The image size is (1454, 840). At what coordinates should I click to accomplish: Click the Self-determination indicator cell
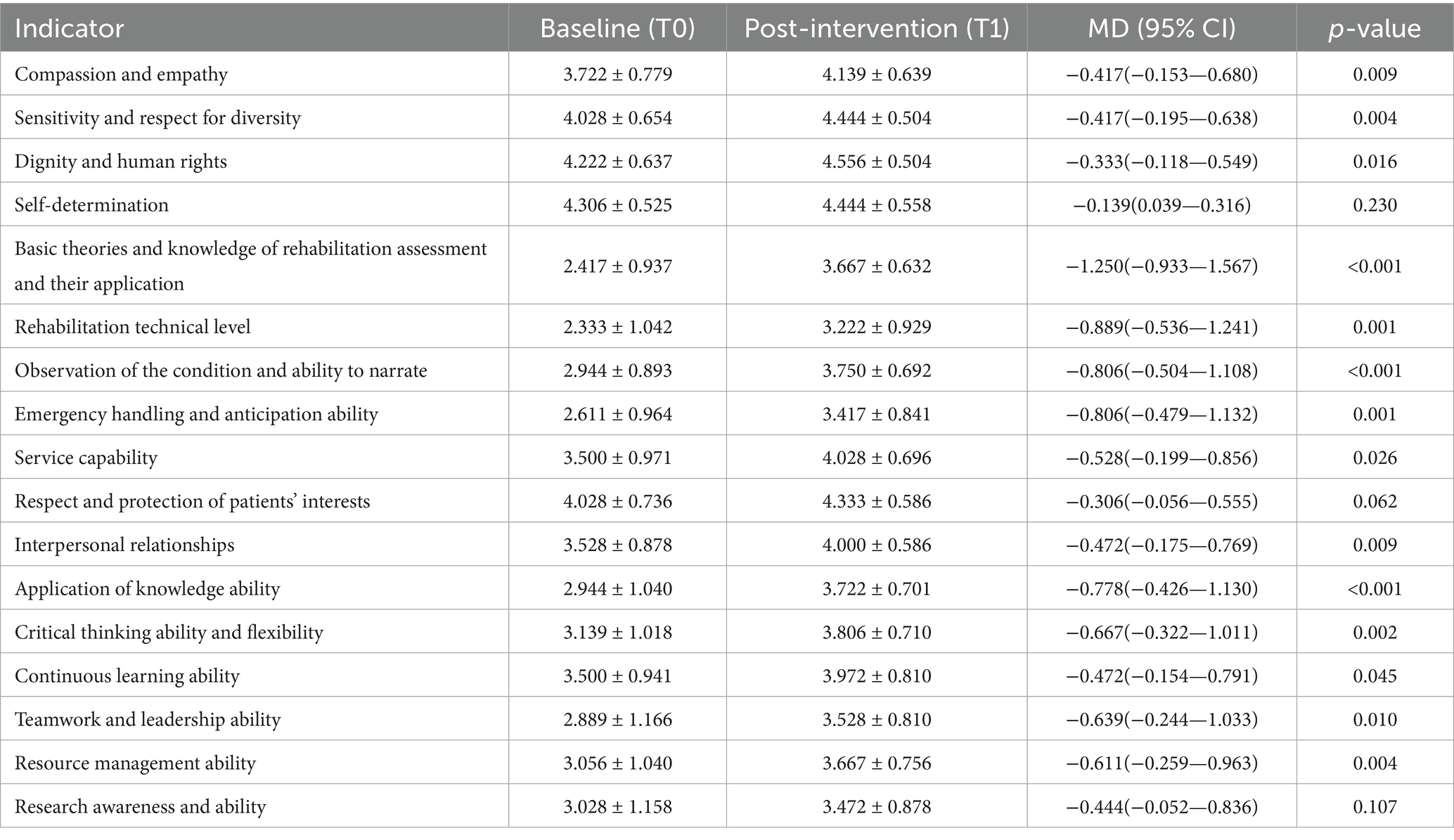[x=91, y=205]
